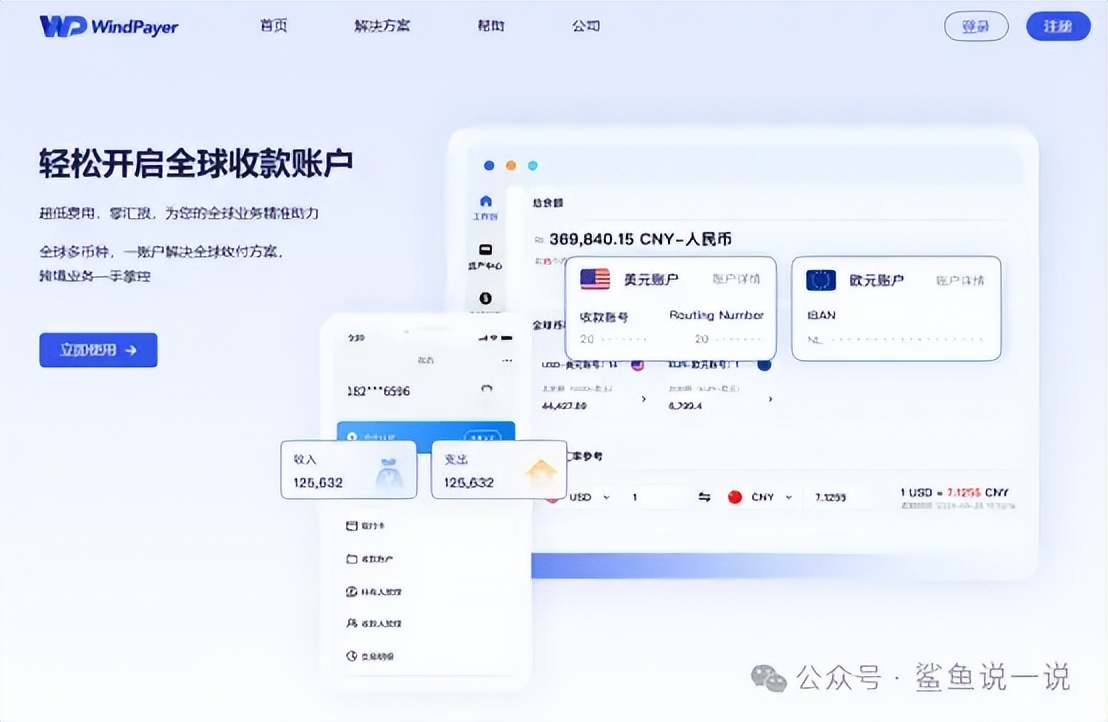Viewport: 1108px width, 722px height.
Task: Open the 公司 nav item
Action: pos(586,25)
